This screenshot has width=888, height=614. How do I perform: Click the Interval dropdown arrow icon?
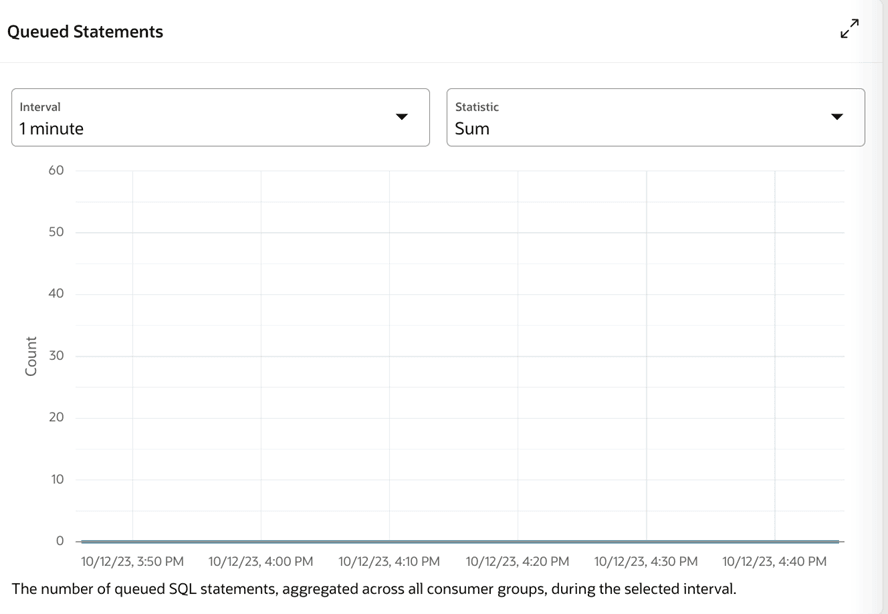tap(402, 117)
